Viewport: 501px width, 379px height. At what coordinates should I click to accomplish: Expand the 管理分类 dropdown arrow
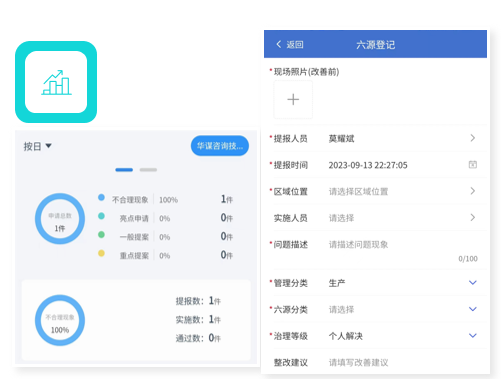pos(473,283)
